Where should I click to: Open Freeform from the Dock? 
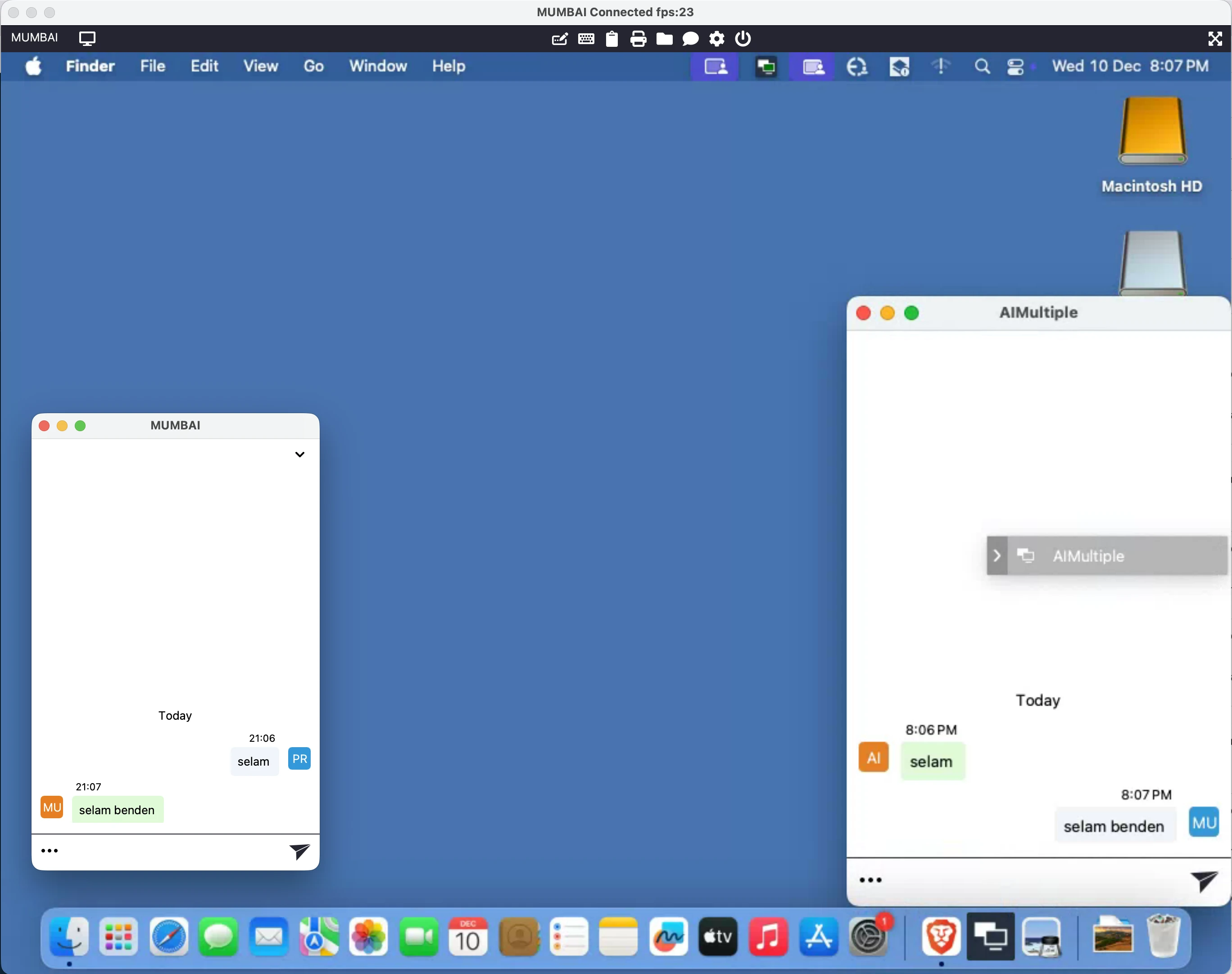coord(669,936)
